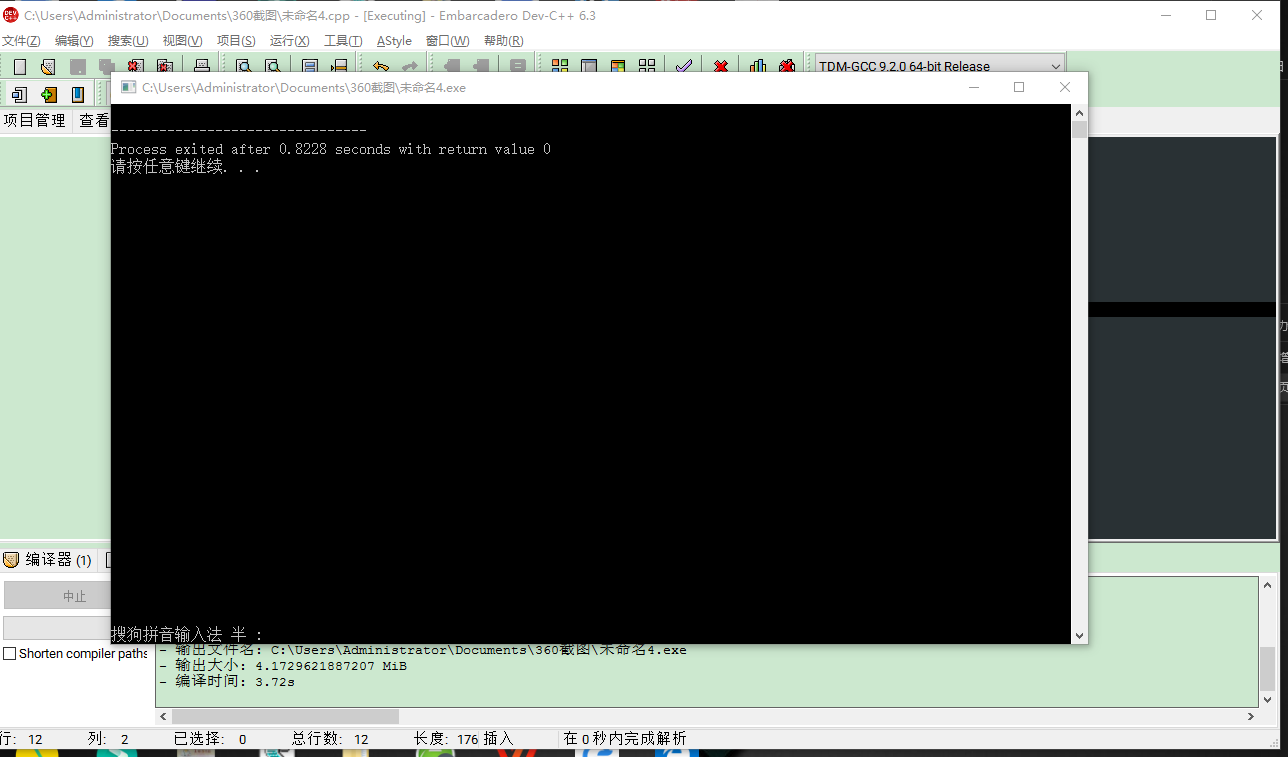
Task: Click the Indent toolbar icon
Action: pos(451,67)
